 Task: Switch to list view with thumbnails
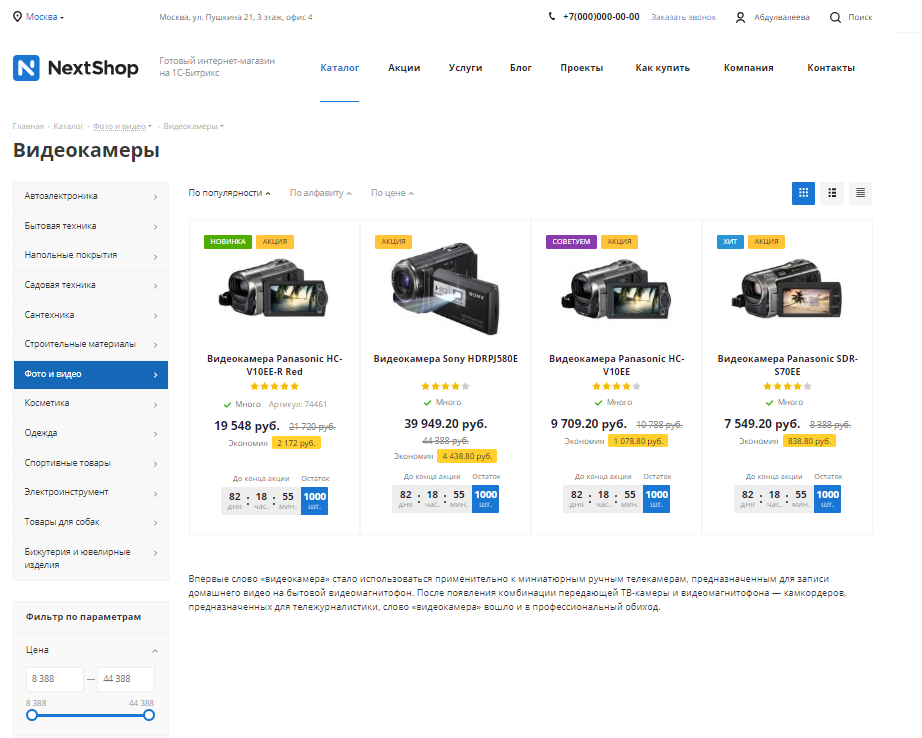832,193
